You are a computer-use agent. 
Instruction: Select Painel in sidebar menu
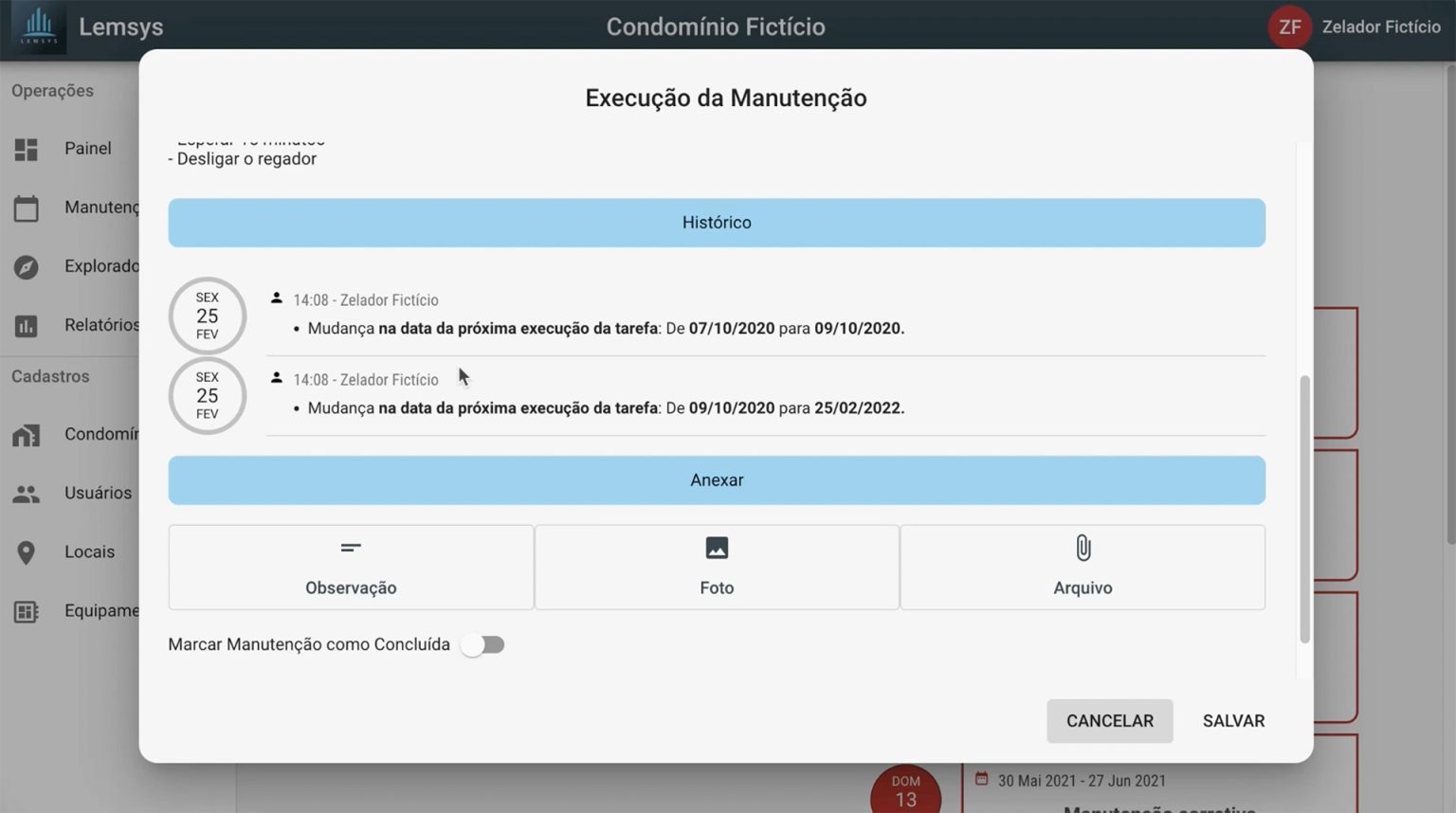tap(87, 149)
